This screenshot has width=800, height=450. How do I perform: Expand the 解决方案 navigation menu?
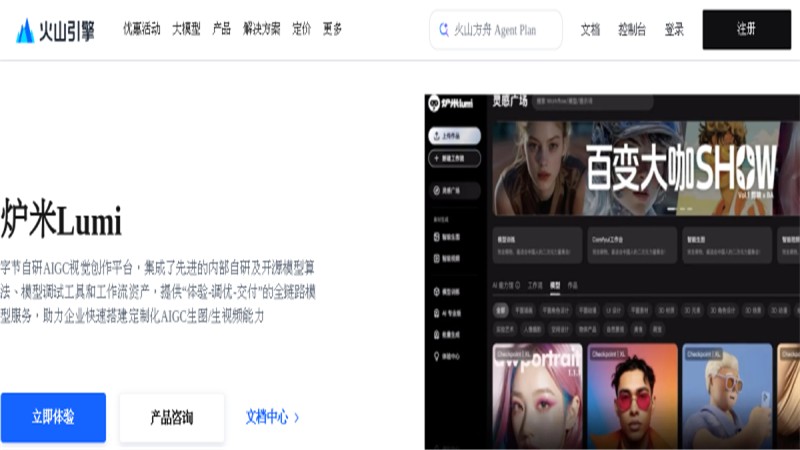262,29
